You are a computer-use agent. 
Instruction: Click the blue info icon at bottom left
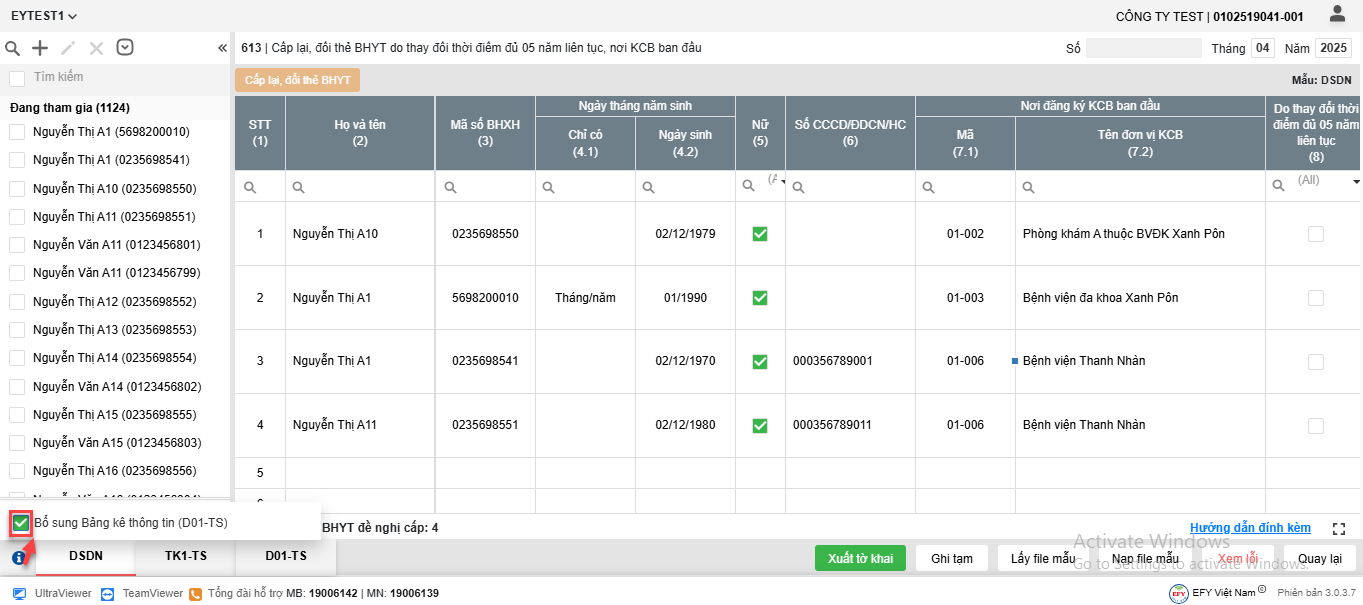[18, 558]
